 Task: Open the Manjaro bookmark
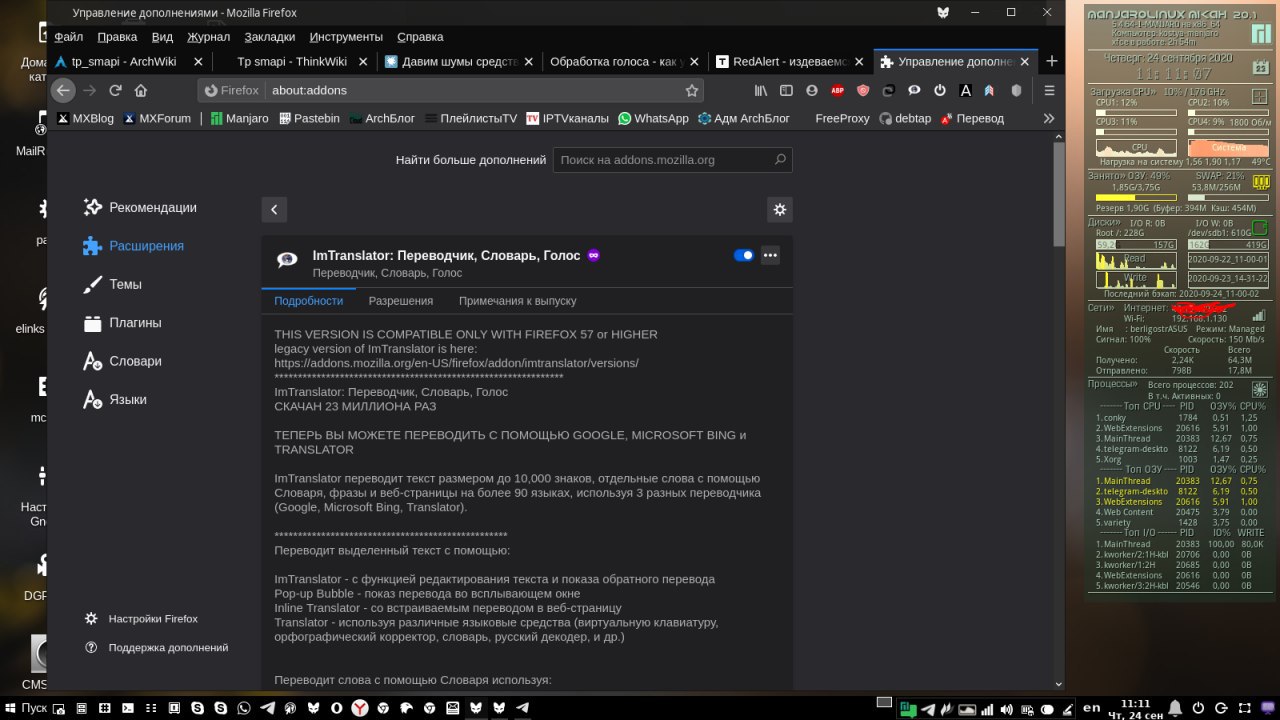tap(239, 118)
